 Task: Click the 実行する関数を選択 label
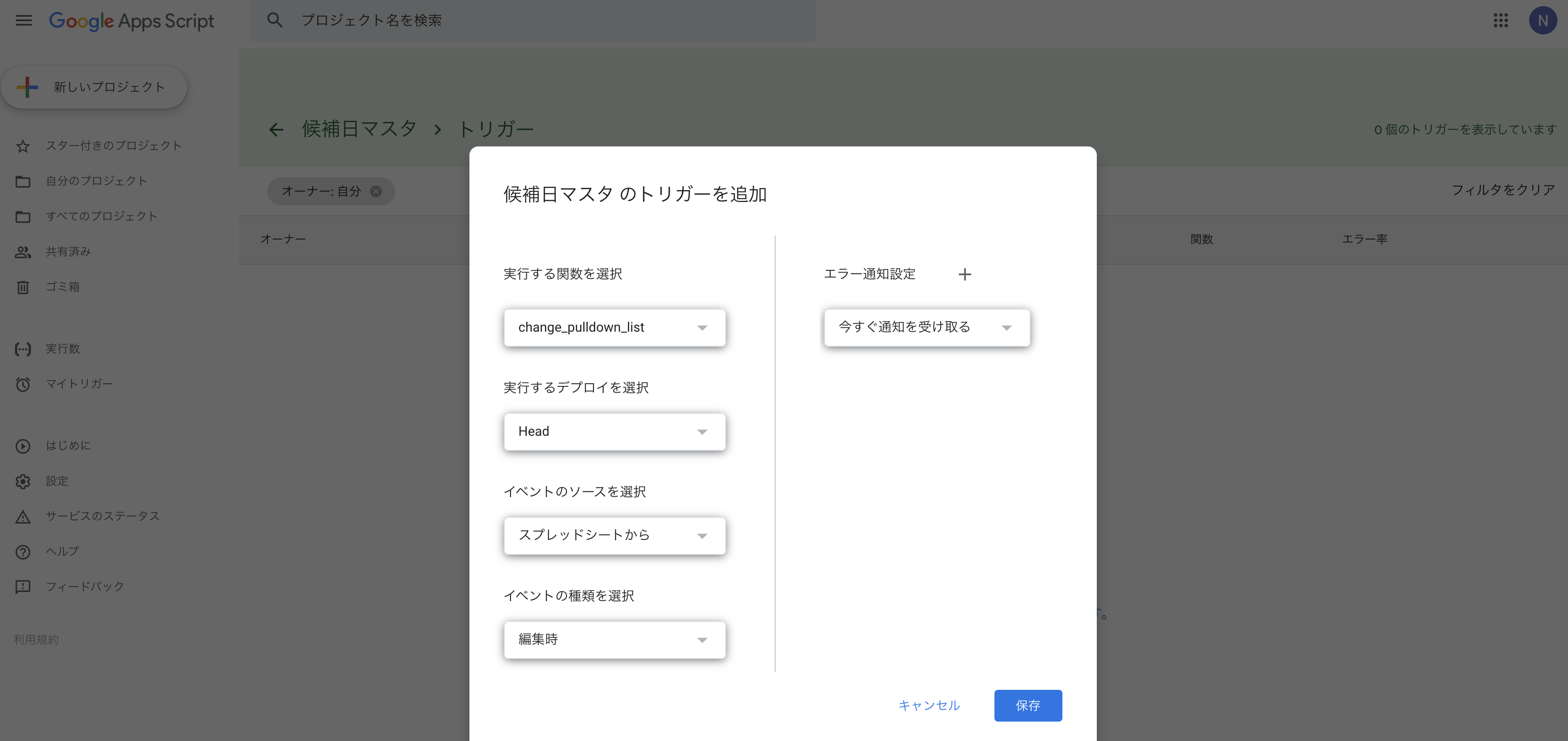coord(563,274)
